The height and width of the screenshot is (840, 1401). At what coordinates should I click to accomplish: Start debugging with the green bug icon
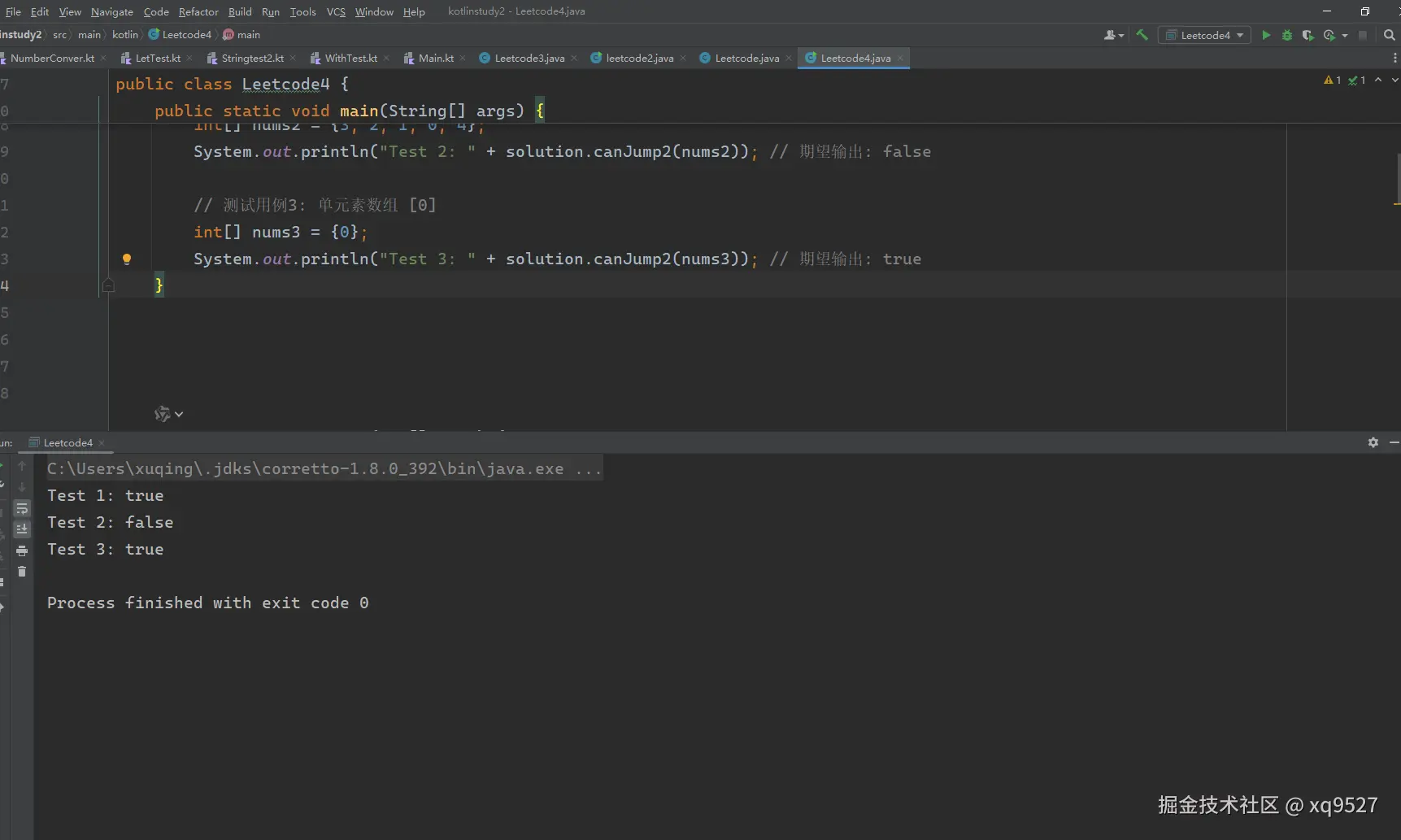(1287, 35)
